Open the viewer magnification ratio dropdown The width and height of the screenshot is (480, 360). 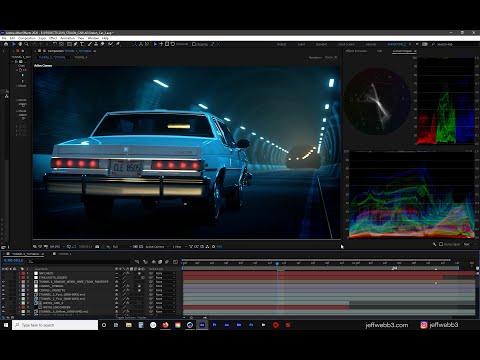click(56, 247)
